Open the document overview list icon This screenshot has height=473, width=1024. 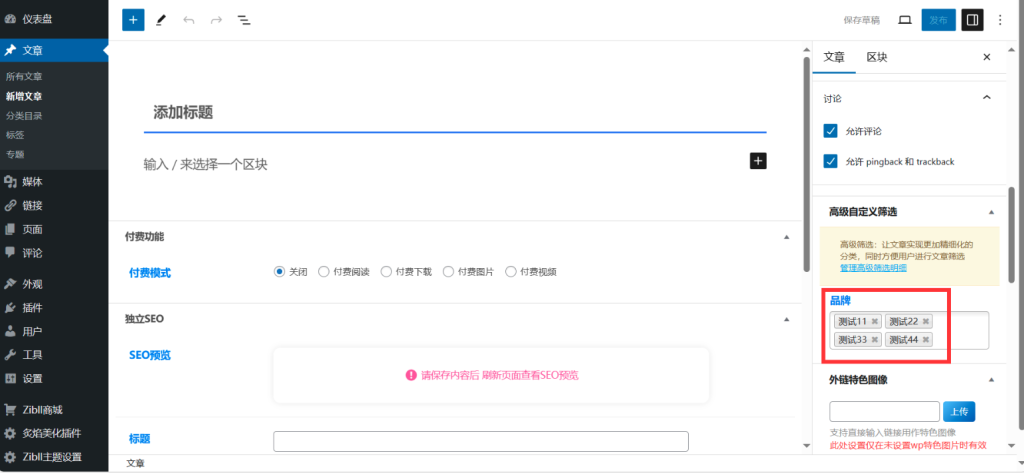pos(244,20)
